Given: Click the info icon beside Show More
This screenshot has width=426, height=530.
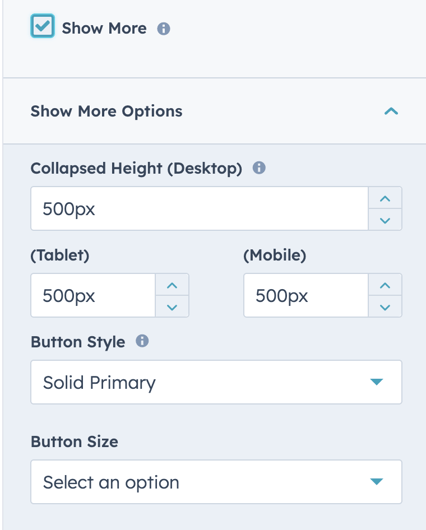Looking at the screenshot, I should pyautogui.click(x=164, y=29).
